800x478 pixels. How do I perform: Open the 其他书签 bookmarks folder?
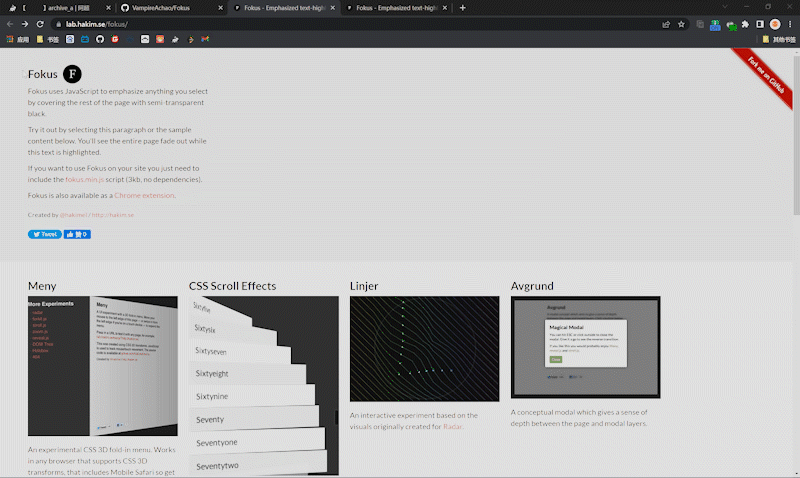778,39
